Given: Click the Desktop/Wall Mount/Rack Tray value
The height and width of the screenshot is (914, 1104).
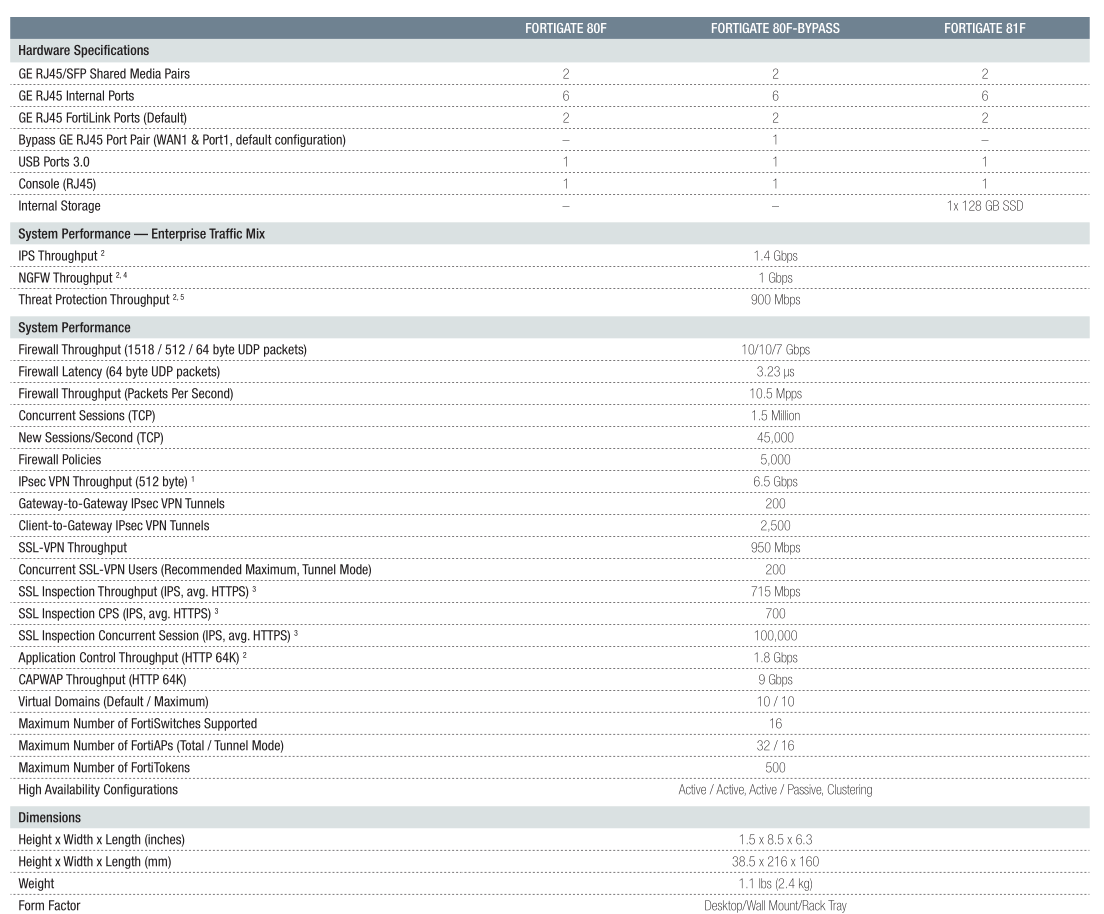Looking at the screenshot, I should pos(775,906).
